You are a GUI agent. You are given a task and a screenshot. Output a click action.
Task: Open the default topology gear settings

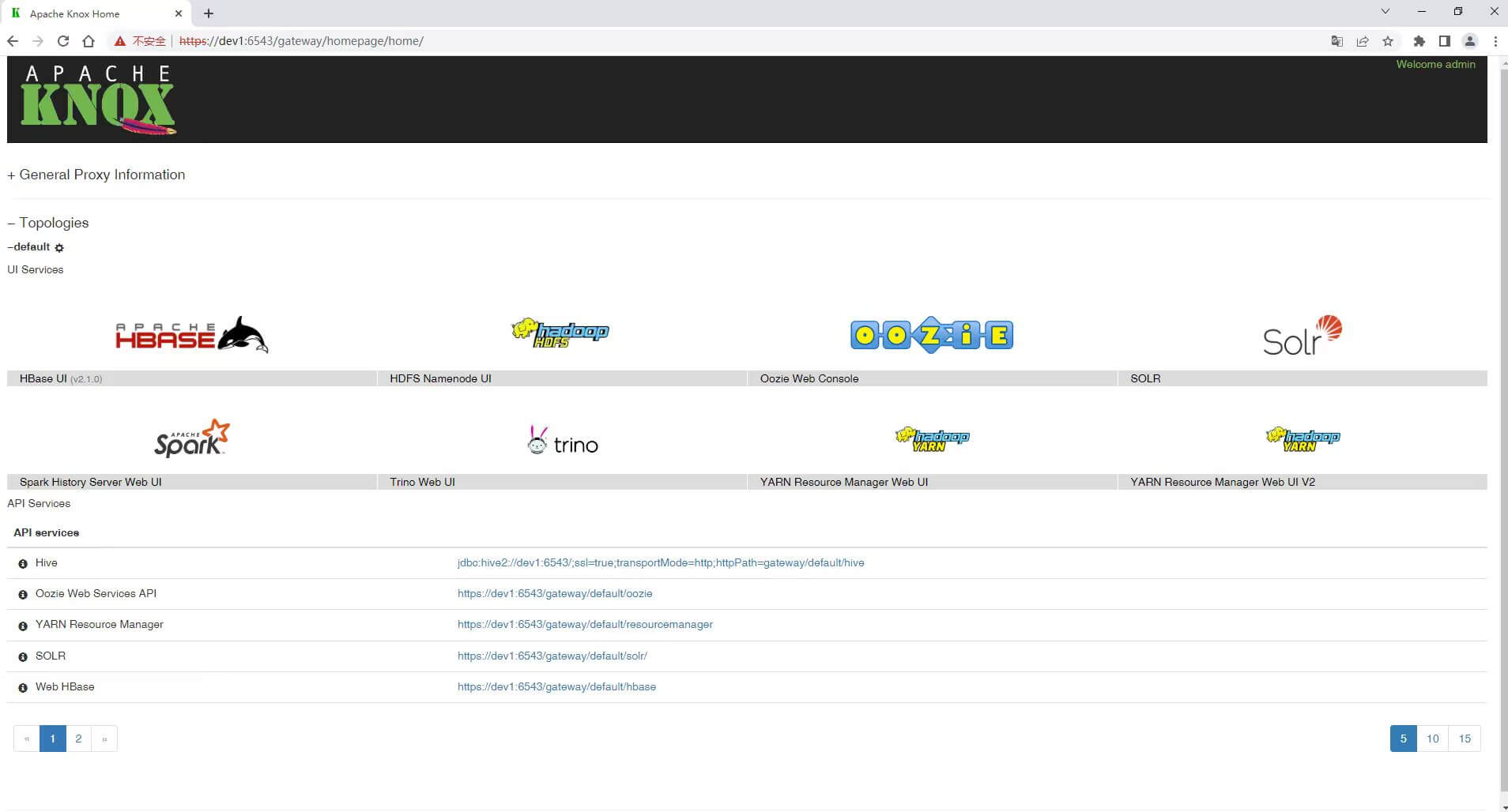point(59,248)
